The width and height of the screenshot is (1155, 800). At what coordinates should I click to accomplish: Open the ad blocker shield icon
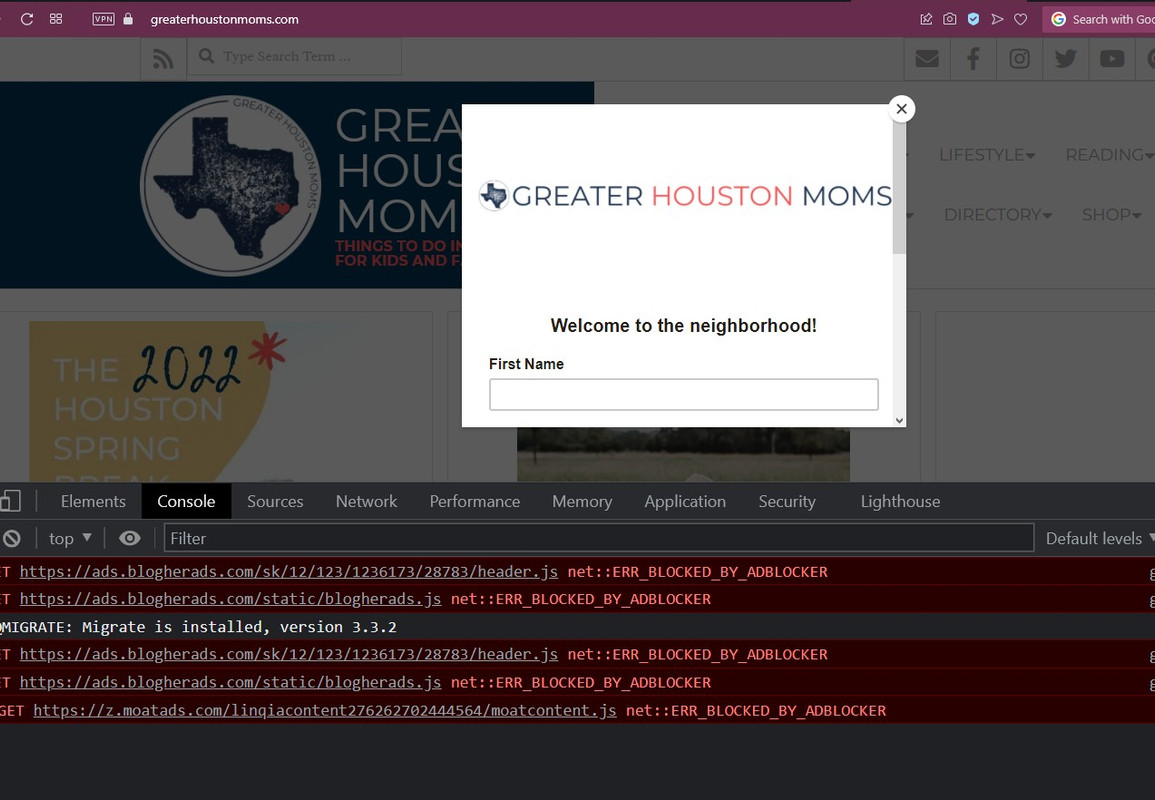(974, 19)
